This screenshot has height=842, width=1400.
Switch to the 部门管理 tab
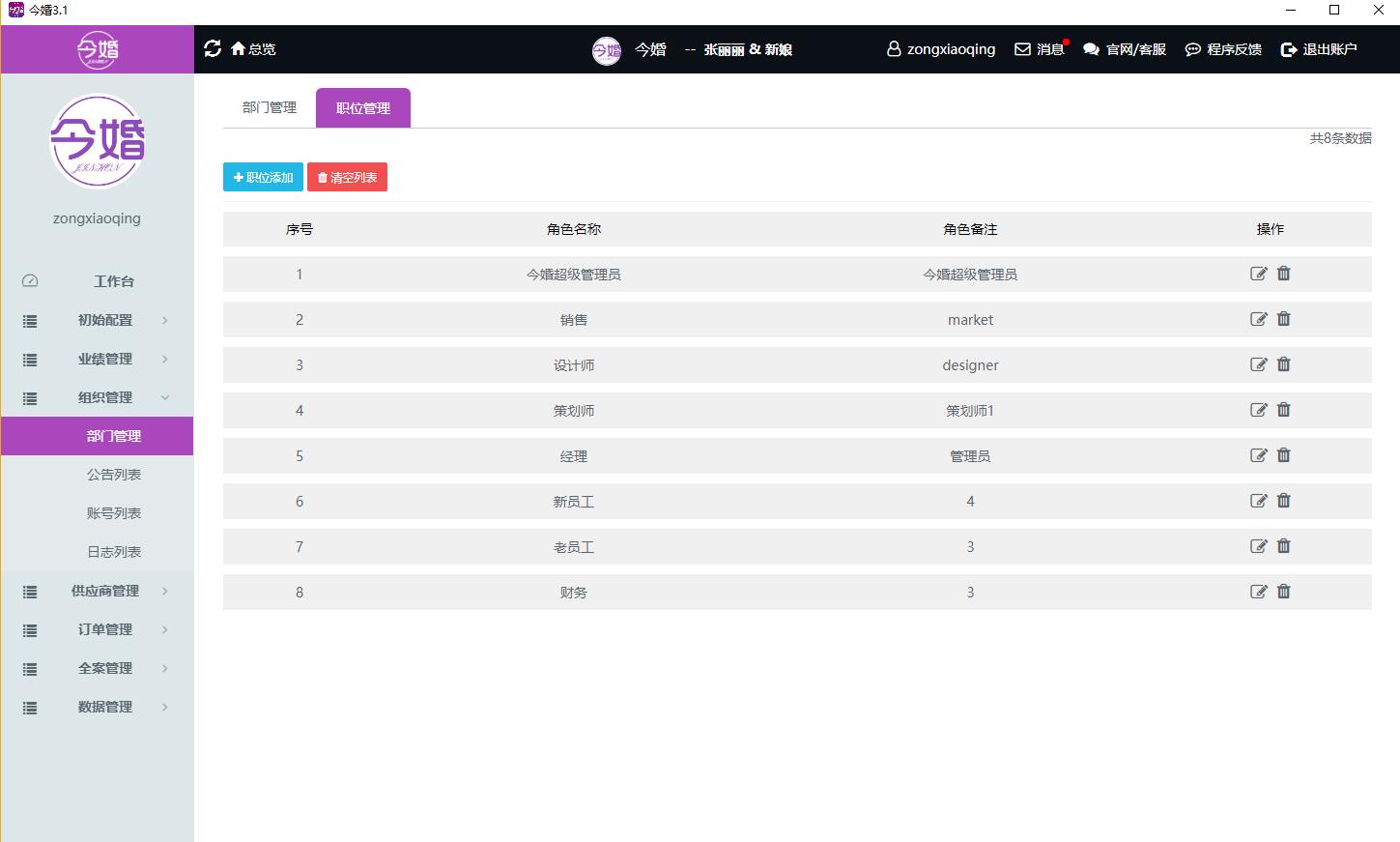point(270,107)
